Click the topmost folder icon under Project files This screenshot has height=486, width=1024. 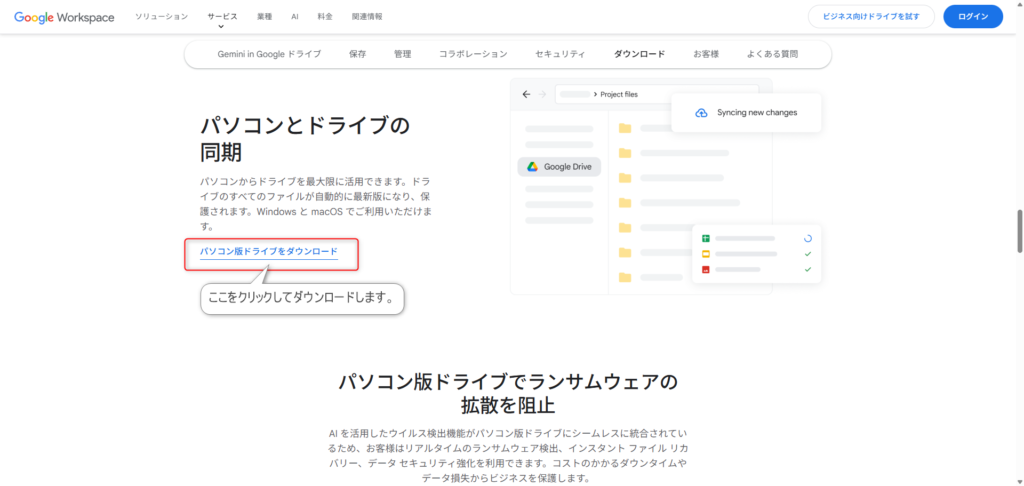(x=625, y=128)
